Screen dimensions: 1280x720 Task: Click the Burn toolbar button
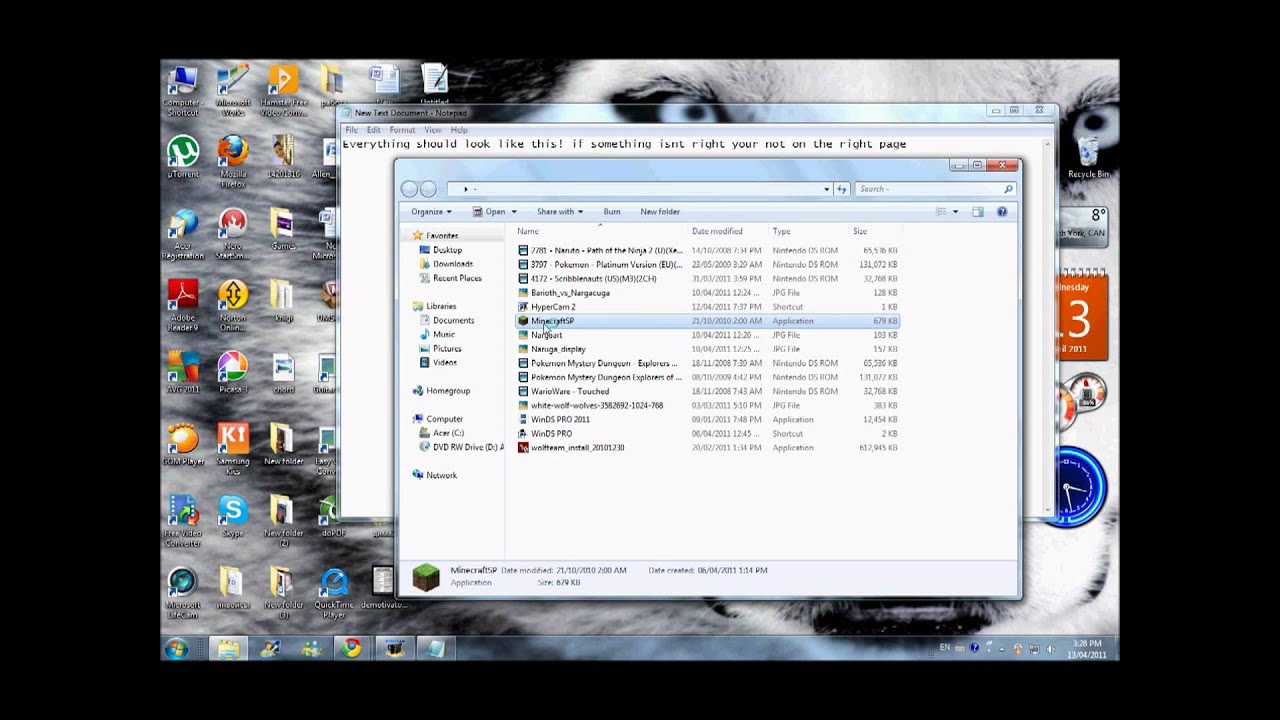pyautogui.click(x=612, y=212)
